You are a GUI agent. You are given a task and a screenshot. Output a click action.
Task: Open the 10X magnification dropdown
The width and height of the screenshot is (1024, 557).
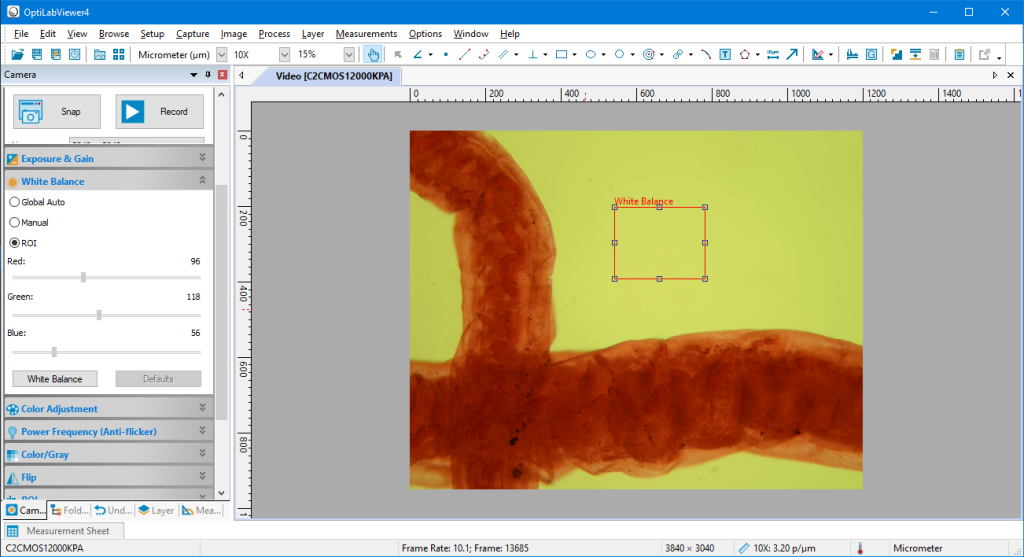284,54
